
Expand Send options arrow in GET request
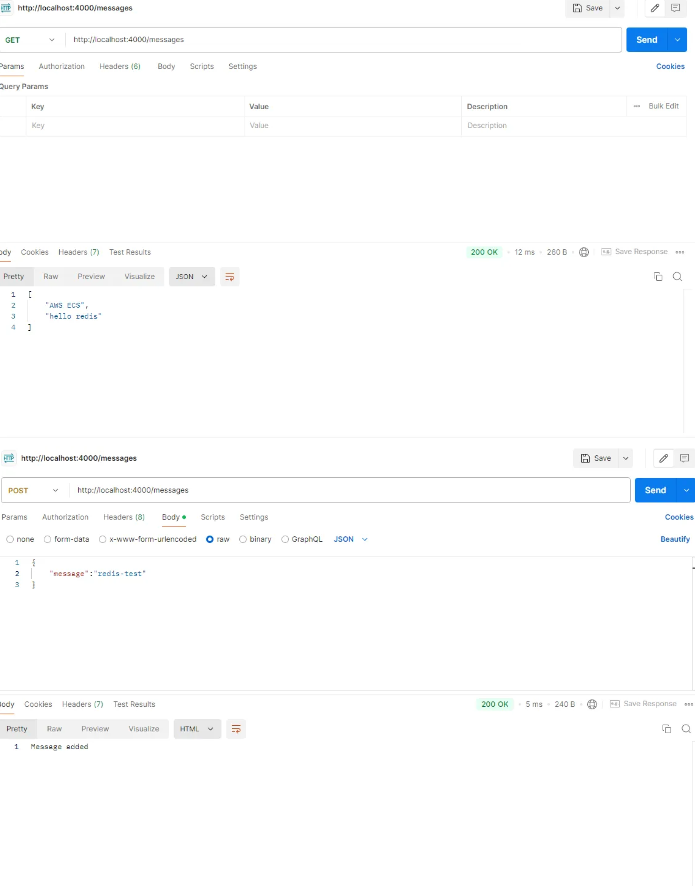[x=677, y=40]
